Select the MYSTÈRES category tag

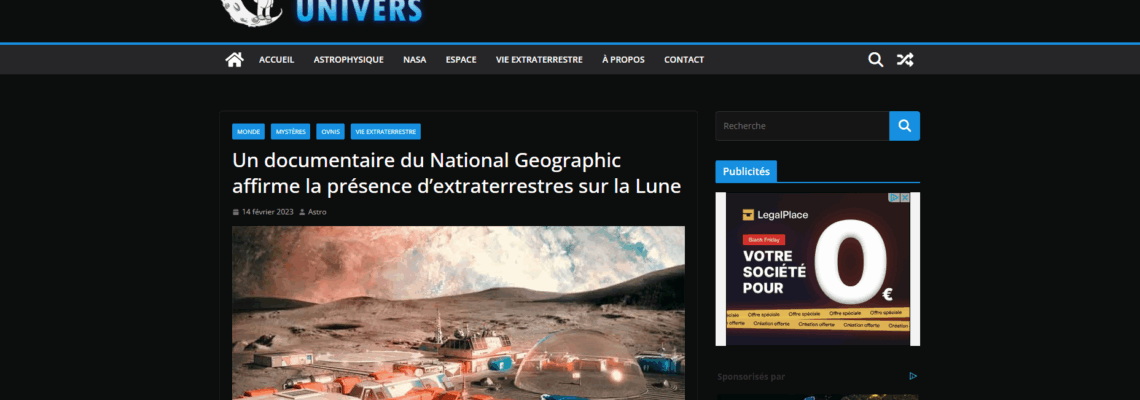(x=291, y=132)
